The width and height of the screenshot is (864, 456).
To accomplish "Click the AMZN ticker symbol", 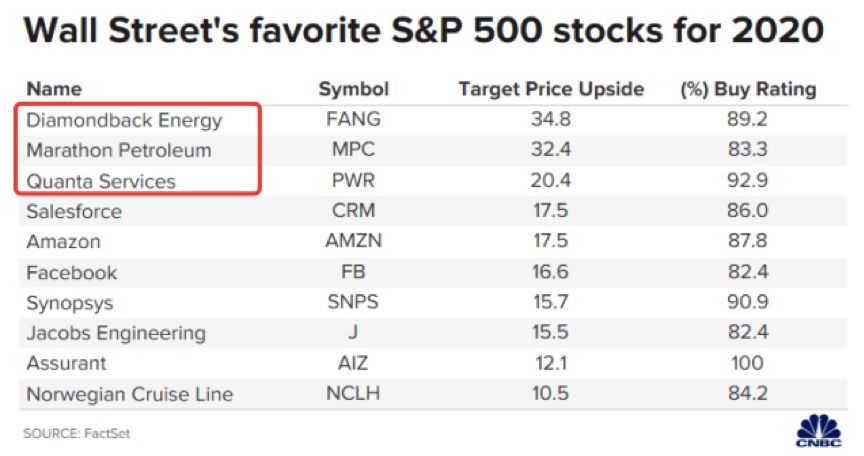I will coord(353,242).
